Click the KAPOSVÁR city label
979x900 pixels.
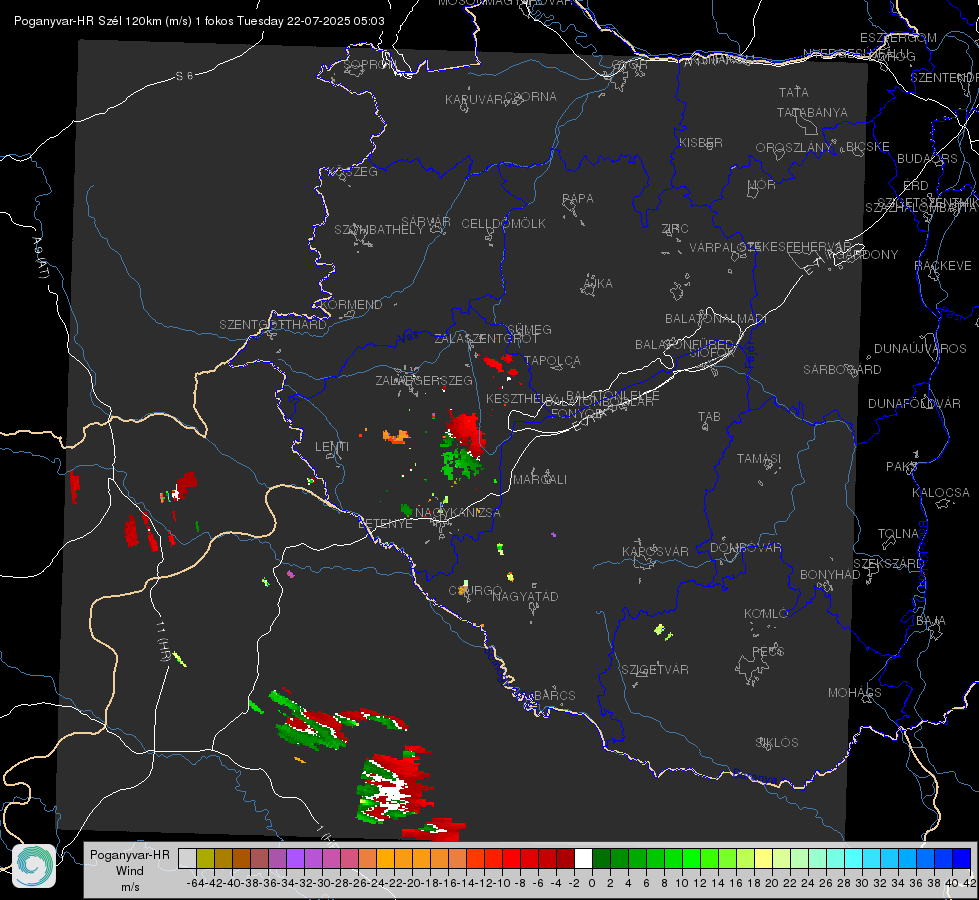coord(656,551)
